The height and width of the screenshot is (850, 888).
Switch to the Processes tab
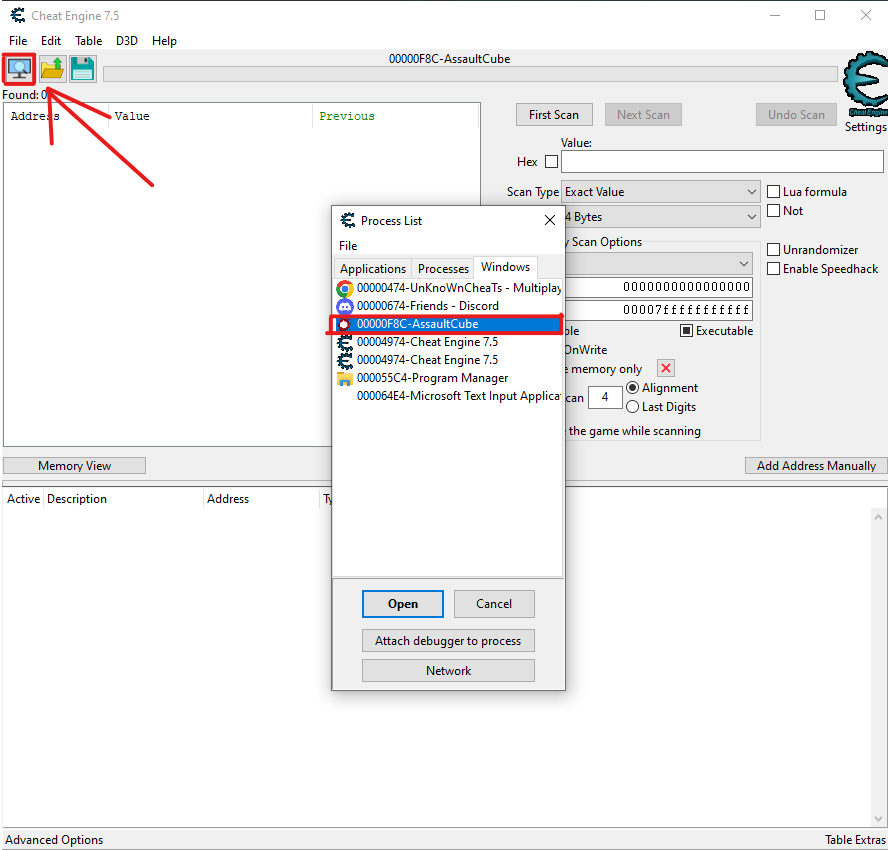click(443, 268)
